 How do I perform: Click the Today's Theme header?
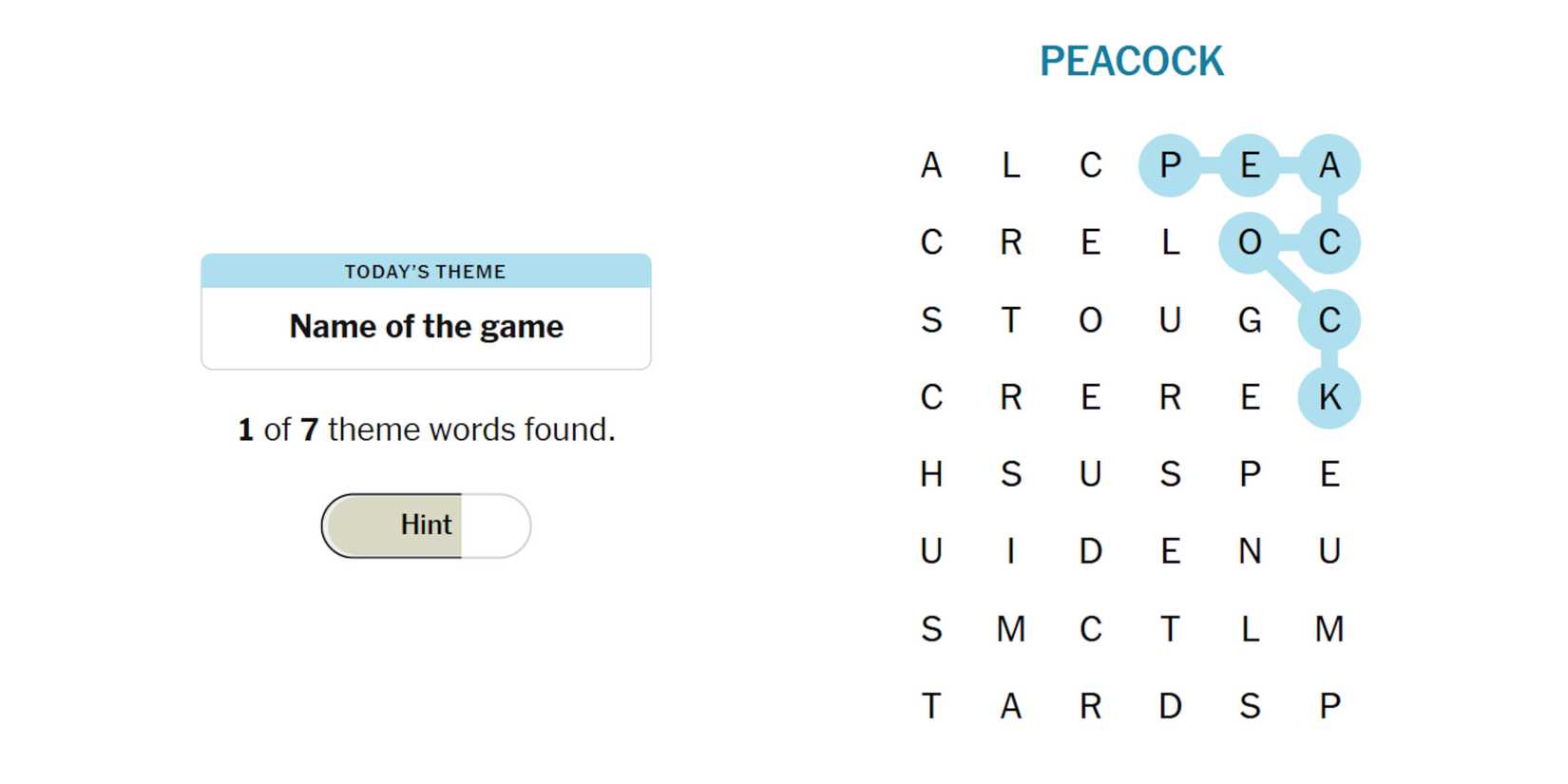[426, 272]
